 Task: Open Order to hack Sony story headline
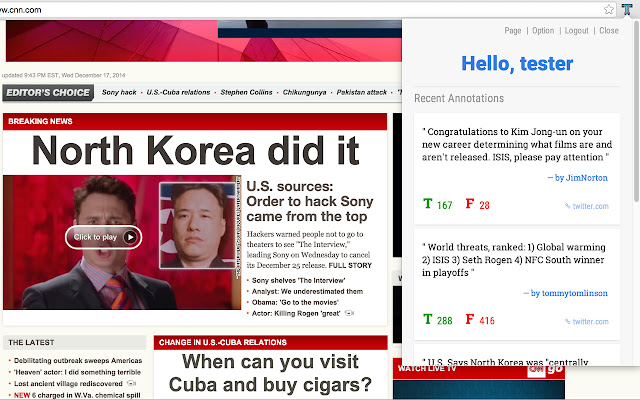(x=310, y=202)
